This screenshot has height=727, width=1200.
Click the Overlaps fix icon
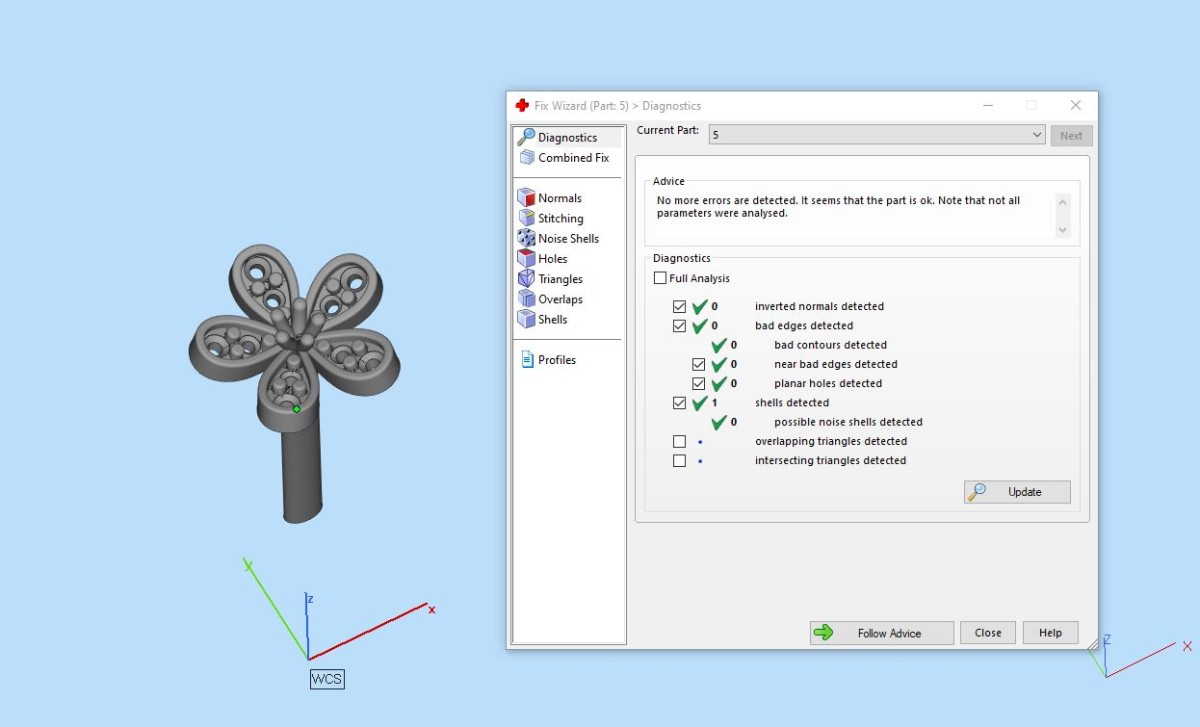point(526,299)
